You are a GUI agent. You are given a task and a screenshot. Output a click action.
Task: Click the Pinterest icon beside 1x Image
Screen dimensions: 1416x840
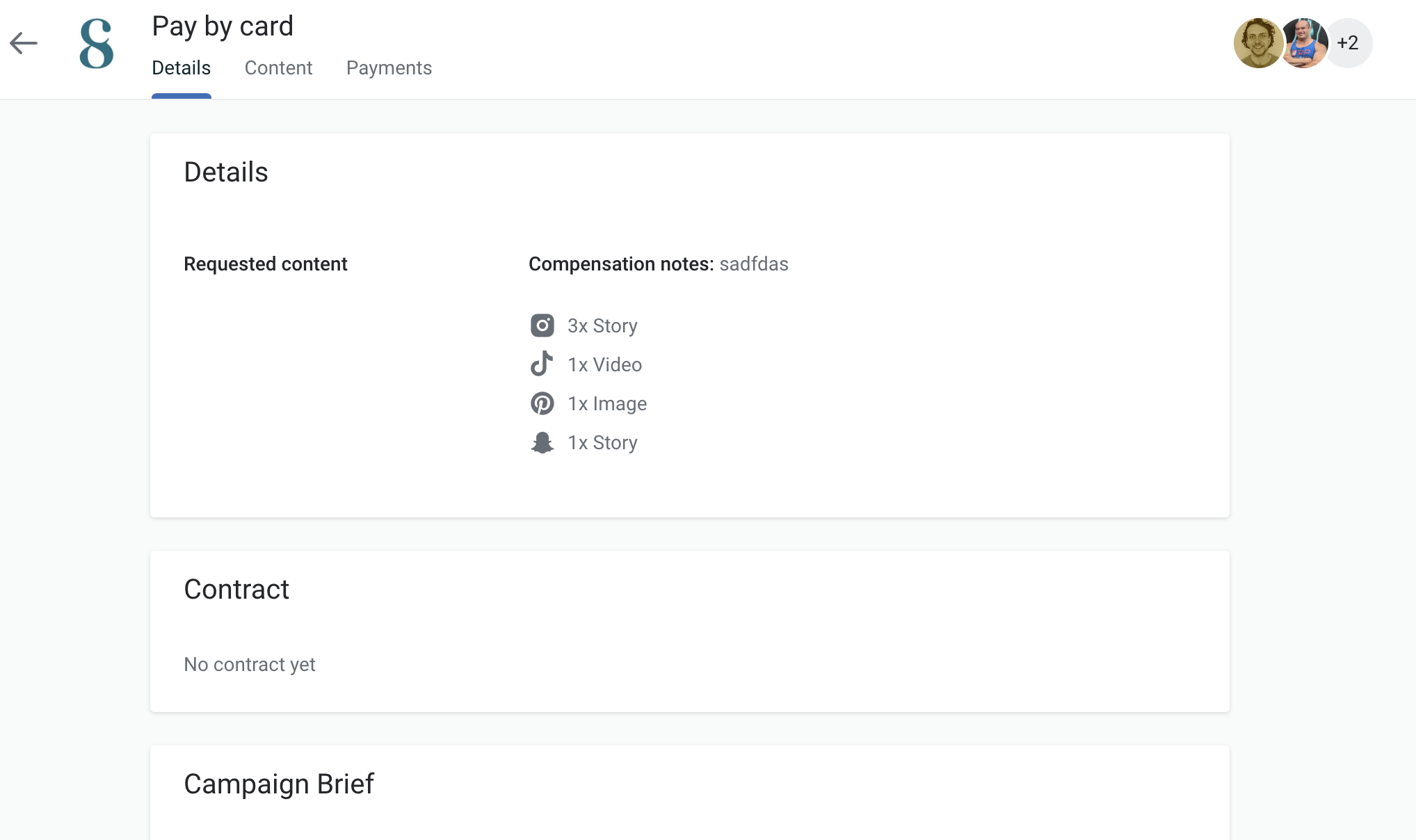point(542,403)
